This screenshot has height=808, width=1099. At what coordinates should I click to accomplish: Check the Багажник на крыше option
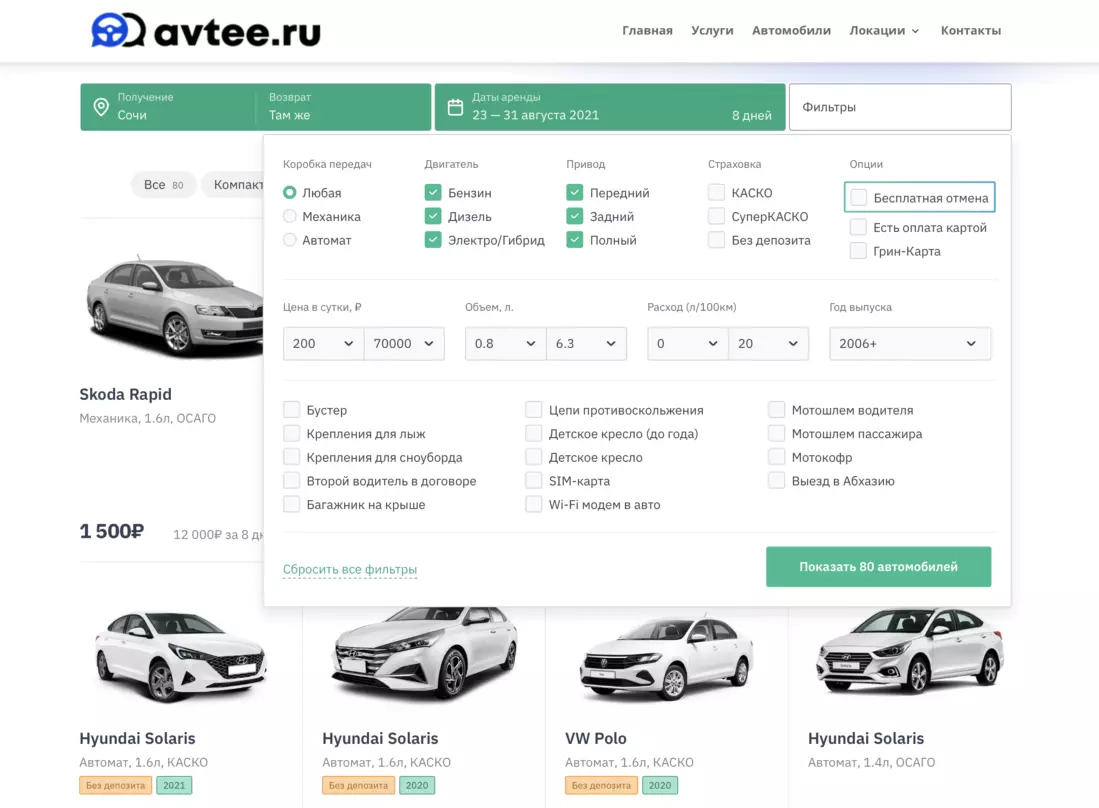(292, 505)
